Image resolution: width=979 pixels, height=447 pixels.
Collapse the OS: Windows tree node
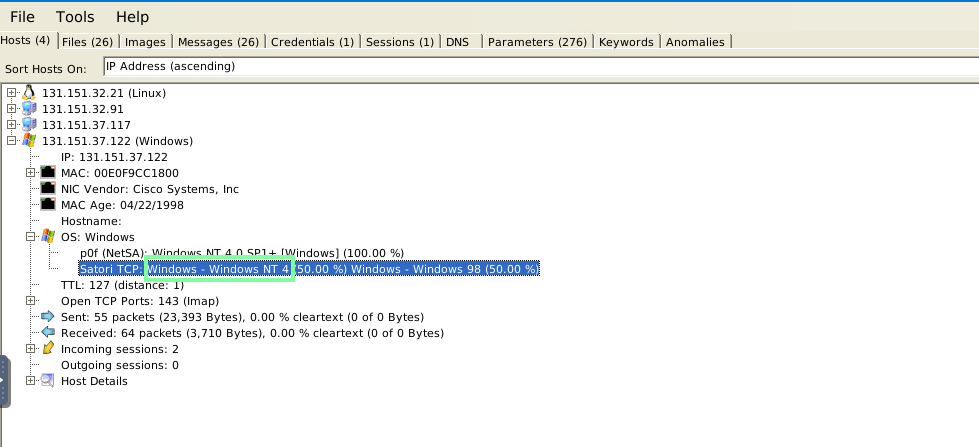pos(31,237)
